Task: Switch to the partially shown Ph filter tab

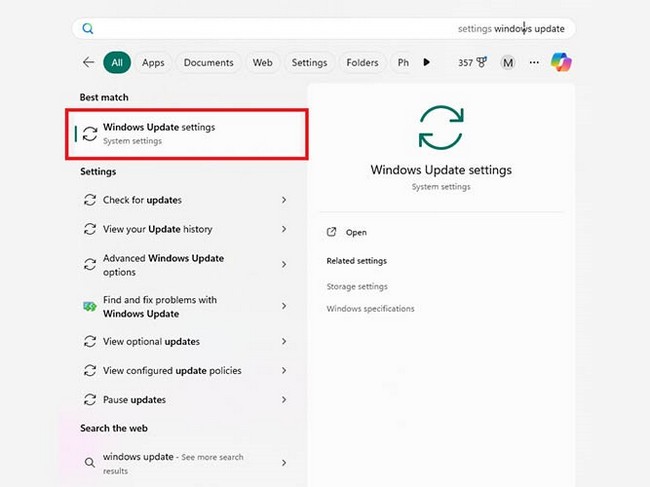Action: click(x=403, y=63)
